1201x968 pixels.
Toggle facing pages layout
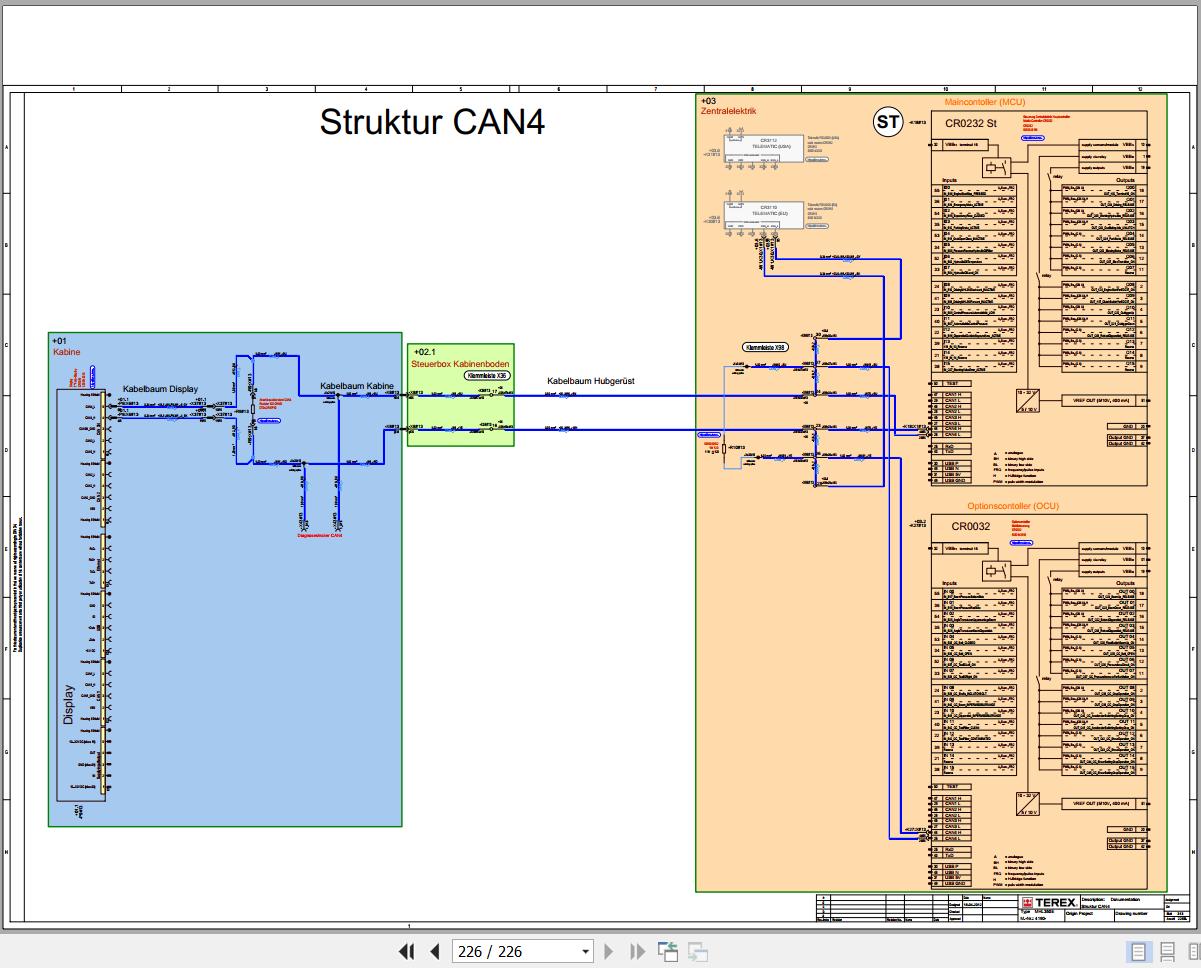[x=1191, y=951]
